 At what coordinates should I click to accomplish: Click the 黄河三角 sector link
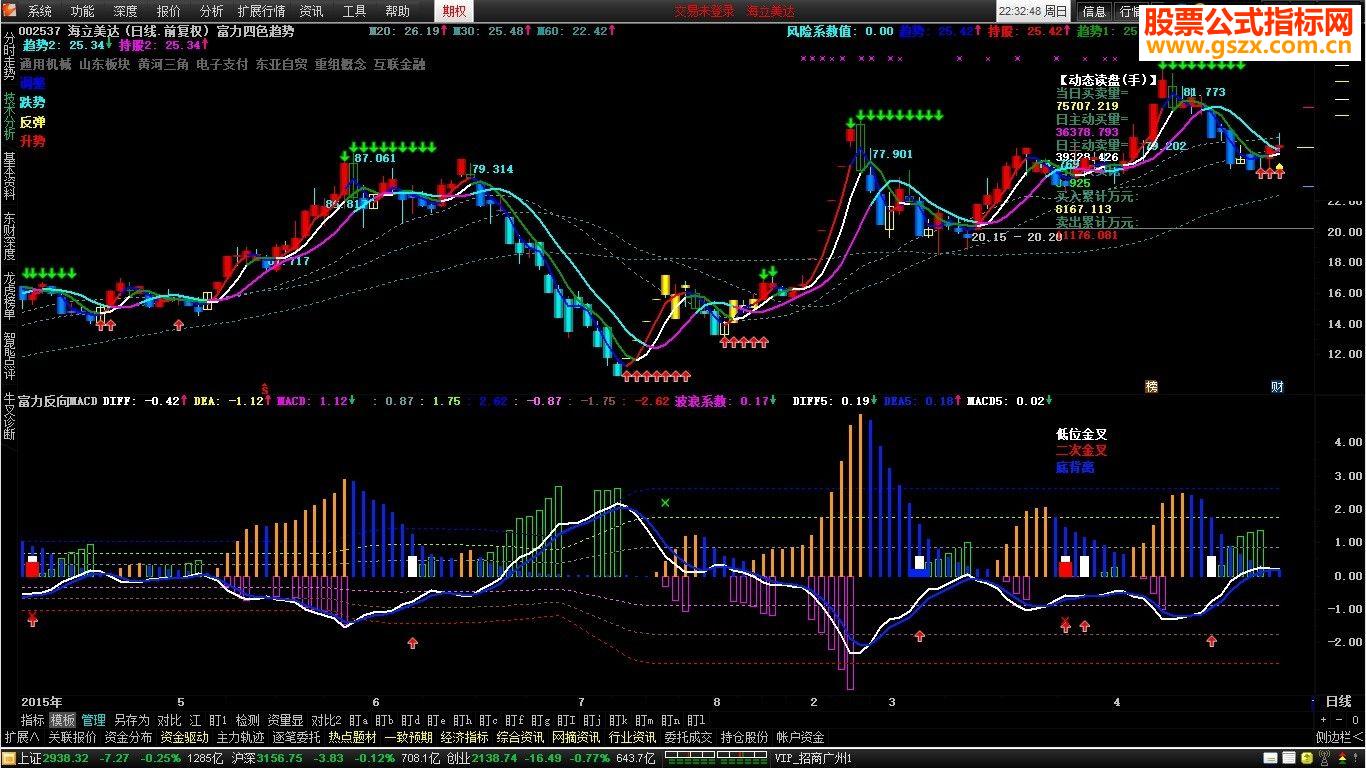point(163,64)
